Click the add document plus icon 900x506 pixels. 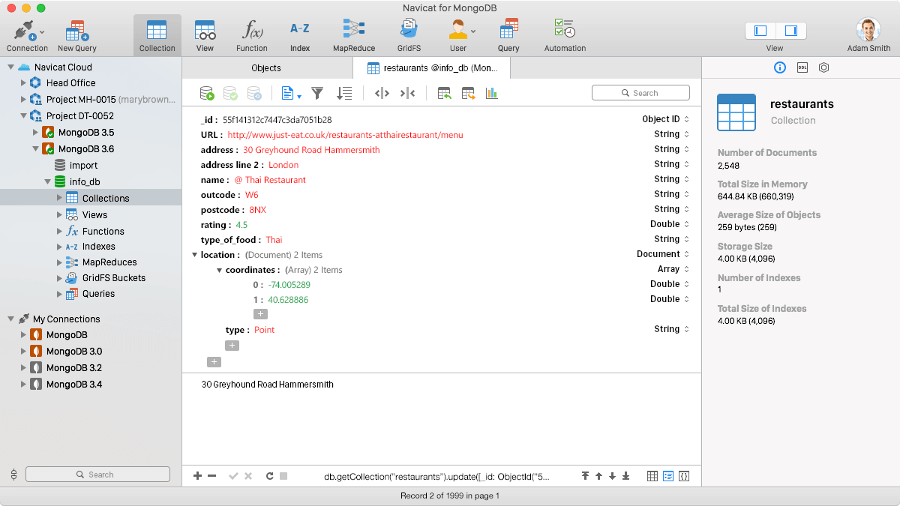197,476
